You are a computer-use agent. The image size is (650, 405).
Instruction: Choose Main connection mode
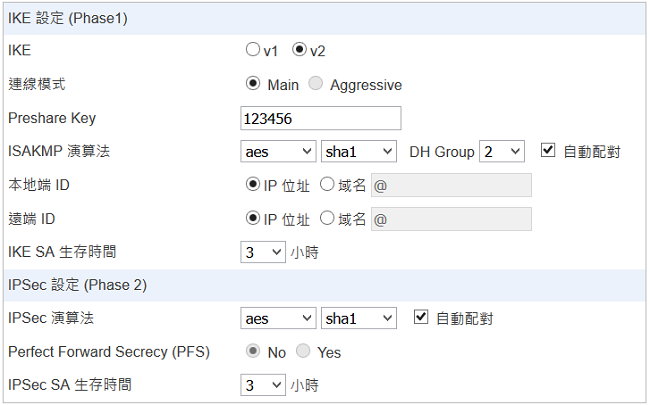tap(252, 84)
